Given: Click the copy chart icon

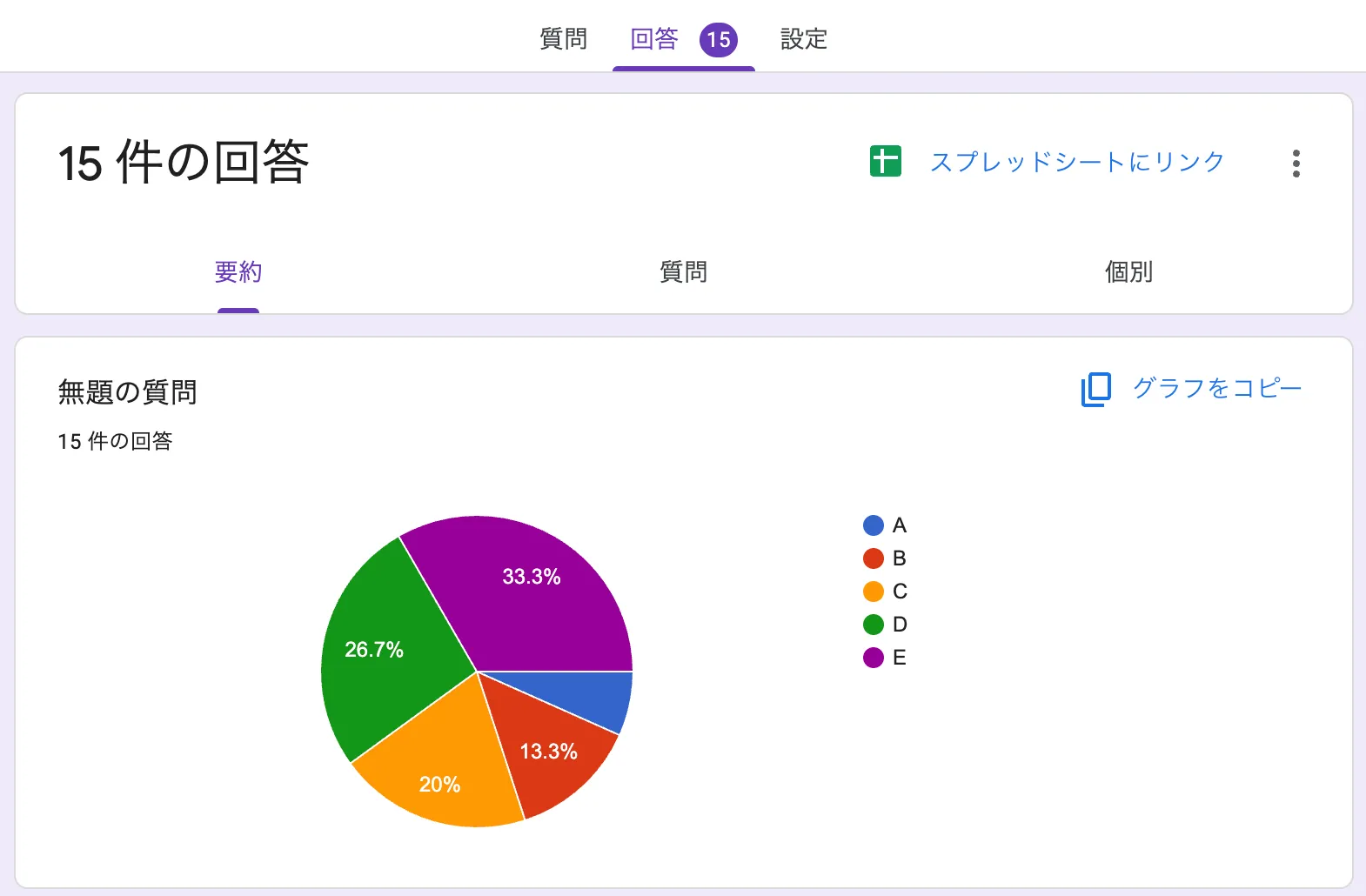Looking at the screenshot, I should [x=1096, y=389].
